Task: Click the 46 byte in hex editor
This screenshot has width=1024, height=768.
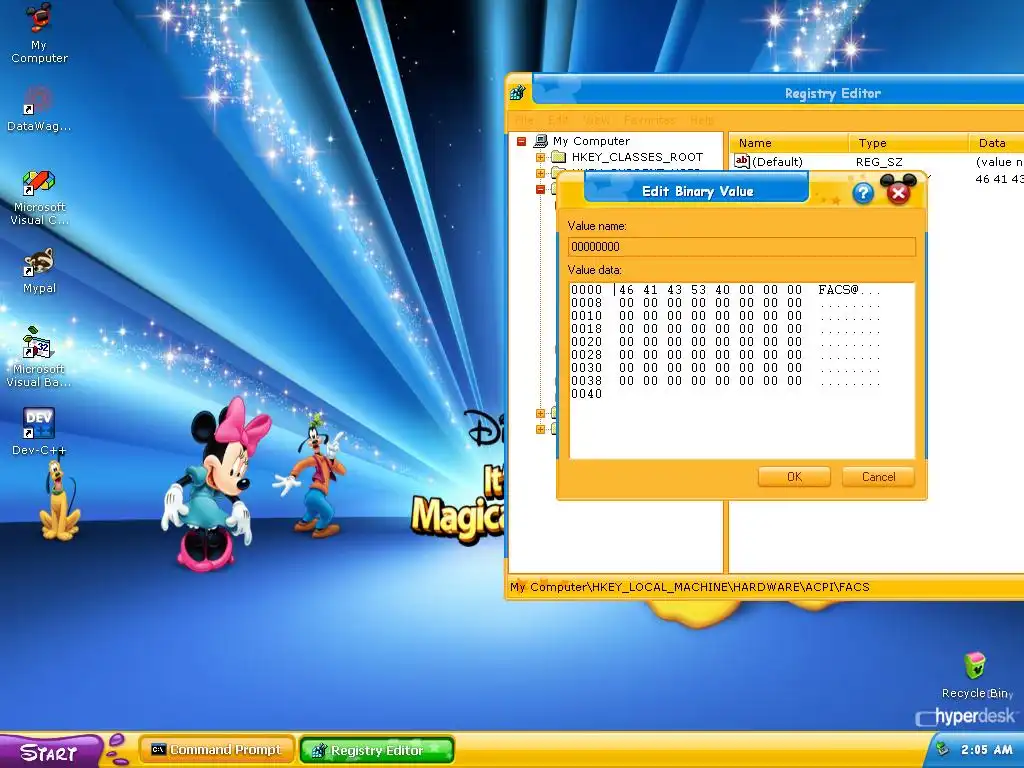Action: [626, 290]
